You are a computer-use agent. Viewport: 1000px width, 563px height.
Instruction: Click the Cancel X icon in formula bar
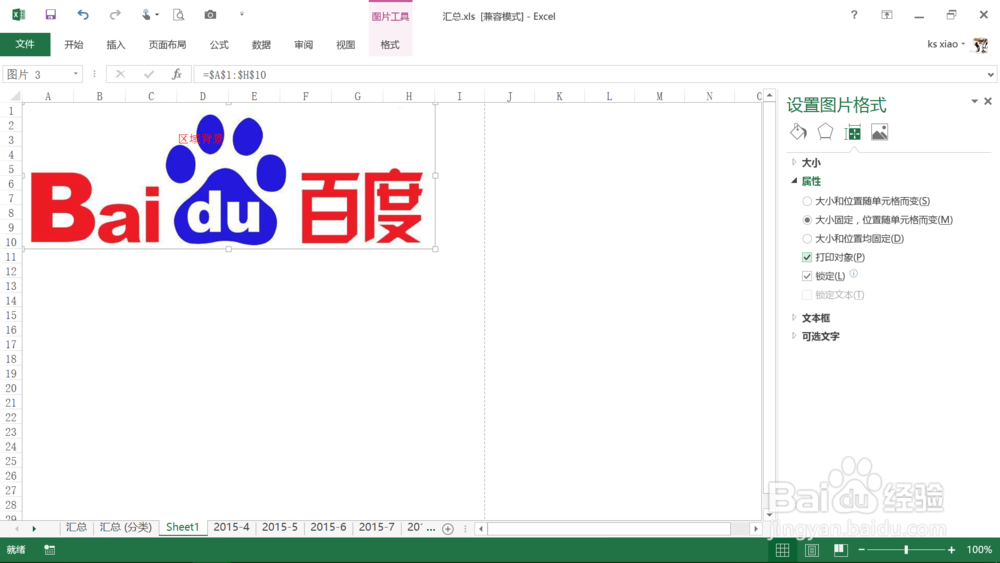click(x=121, y=75)
